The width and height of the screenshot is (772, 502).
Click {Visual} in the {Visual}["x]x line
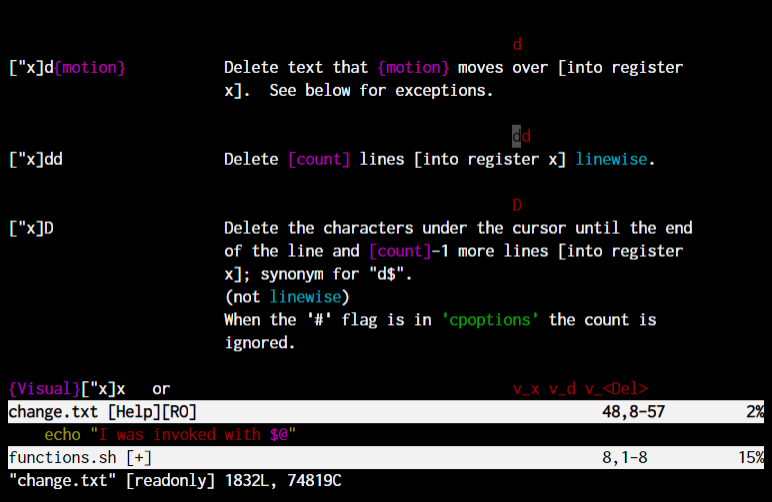coord(44,389)
